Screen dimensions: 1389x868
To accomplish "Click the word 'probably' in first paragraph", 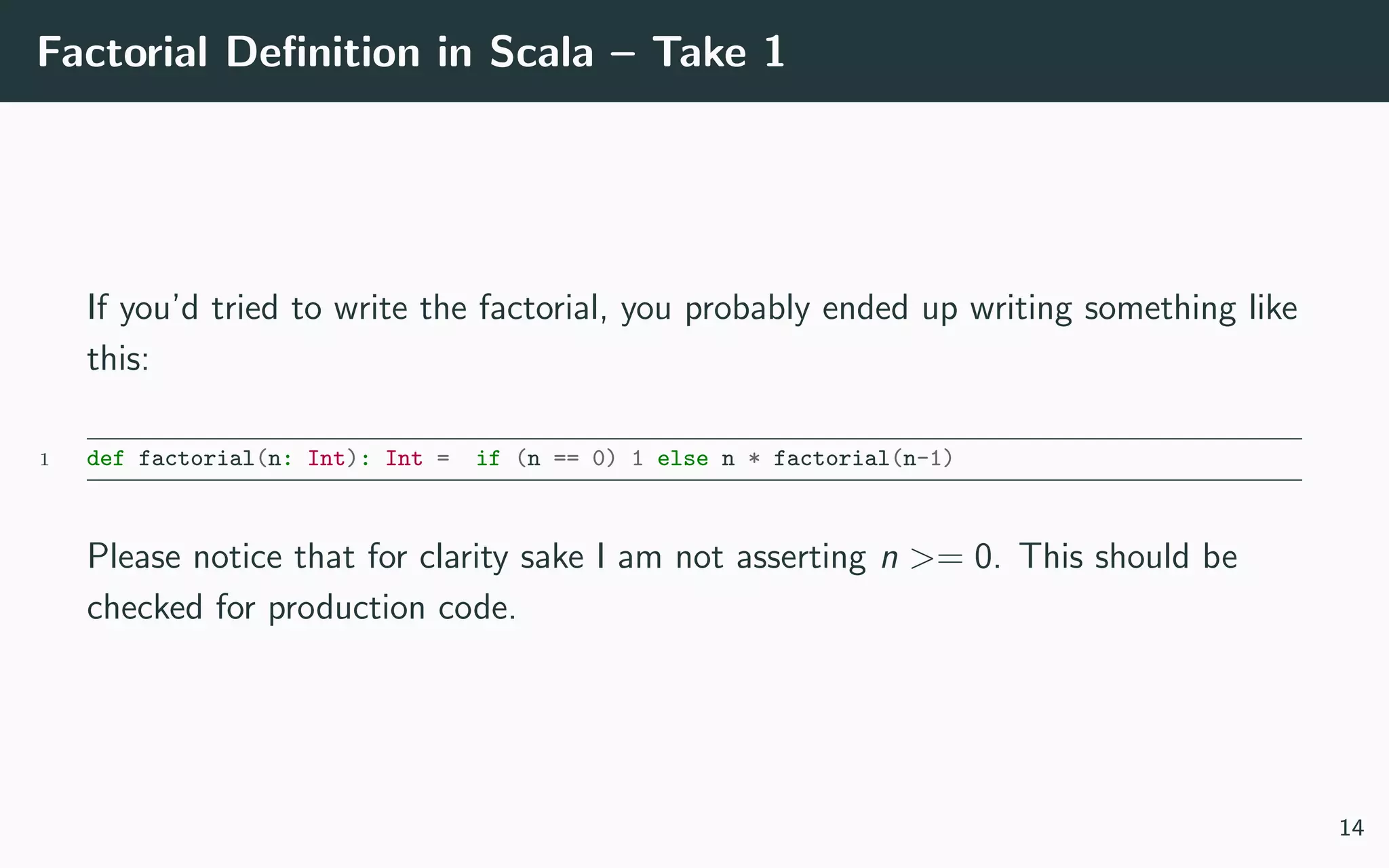I will click(747, 309).
